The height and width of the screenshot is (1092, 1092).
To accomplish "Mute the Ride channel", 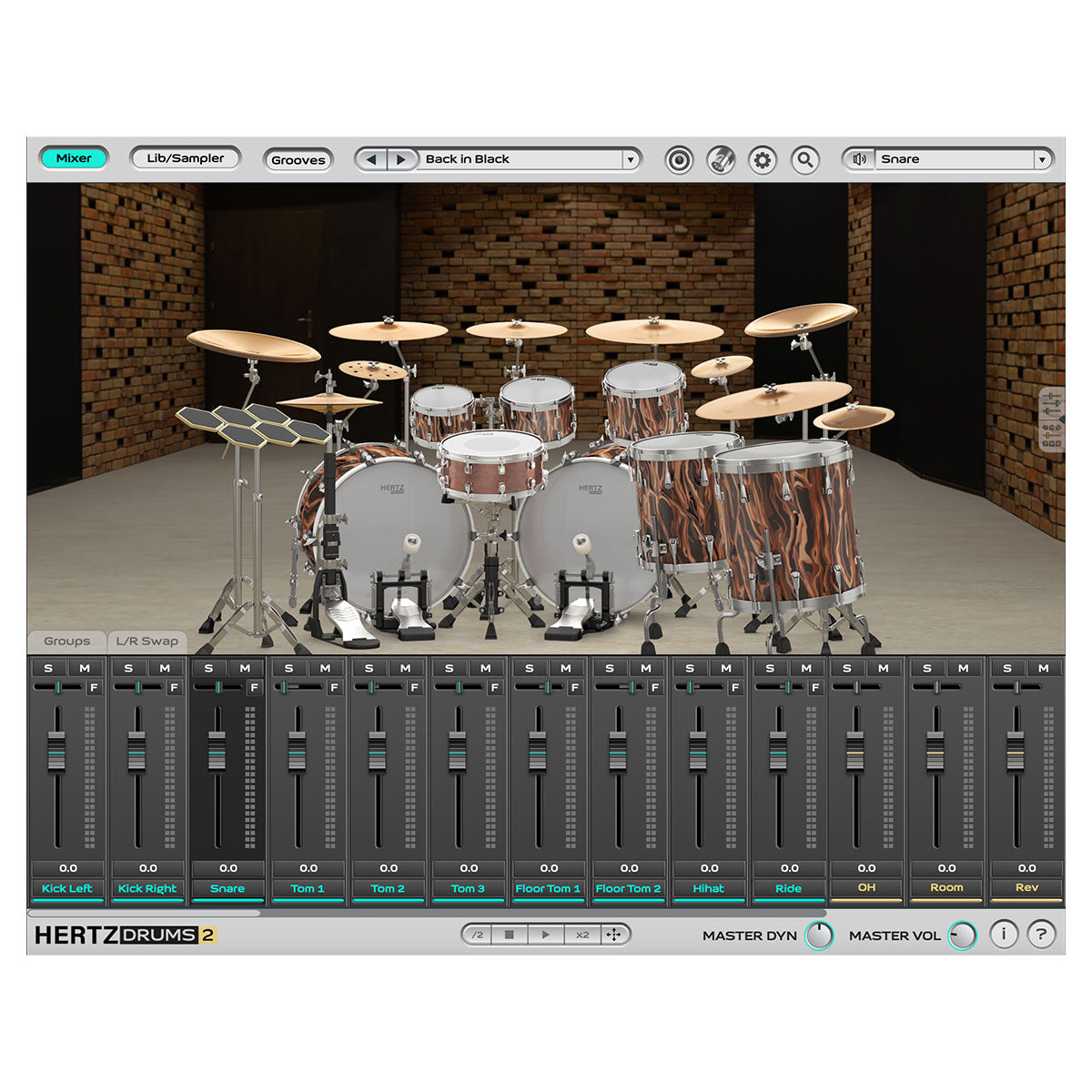I will tap(805, 668).
